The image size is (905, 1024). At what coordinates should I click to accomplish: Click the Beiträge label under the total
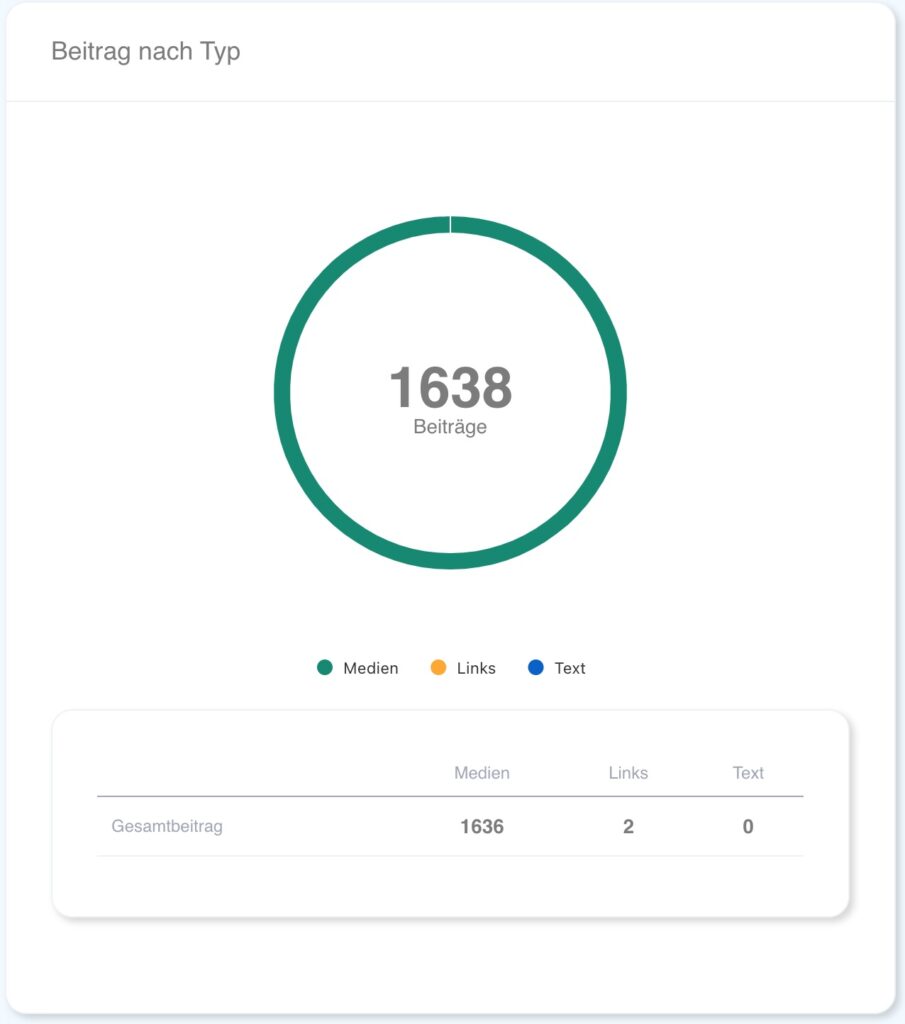(x=450, y=427)
